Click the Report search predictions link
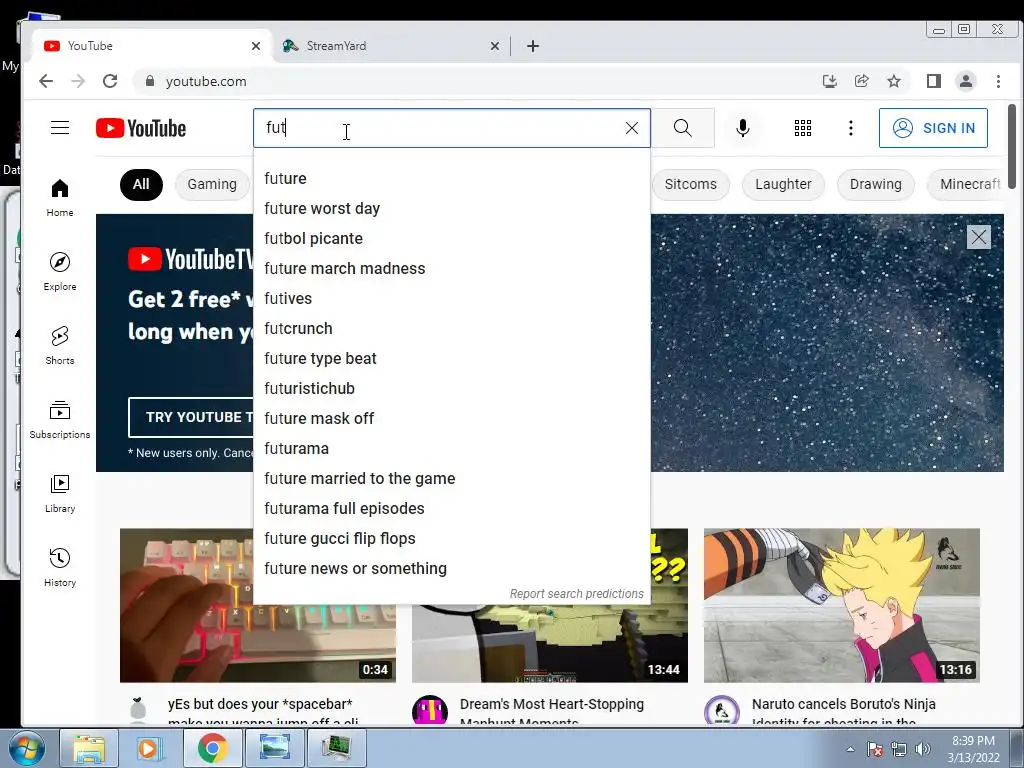 [577, 594]
